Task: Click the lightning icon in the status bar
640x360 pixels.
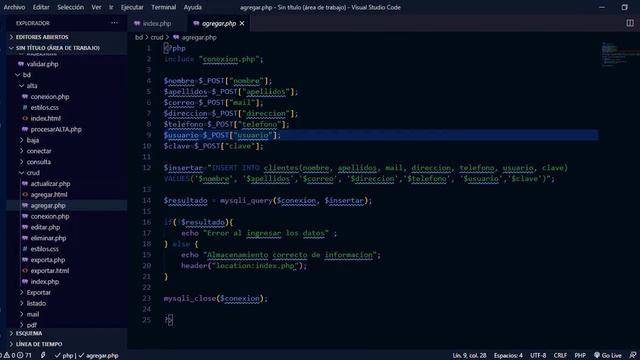Action: tap(43, 356)
